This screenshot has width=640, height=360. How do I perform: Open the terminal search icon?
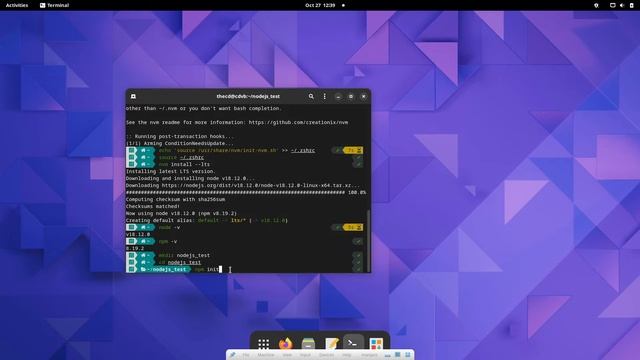coord(311,96)
